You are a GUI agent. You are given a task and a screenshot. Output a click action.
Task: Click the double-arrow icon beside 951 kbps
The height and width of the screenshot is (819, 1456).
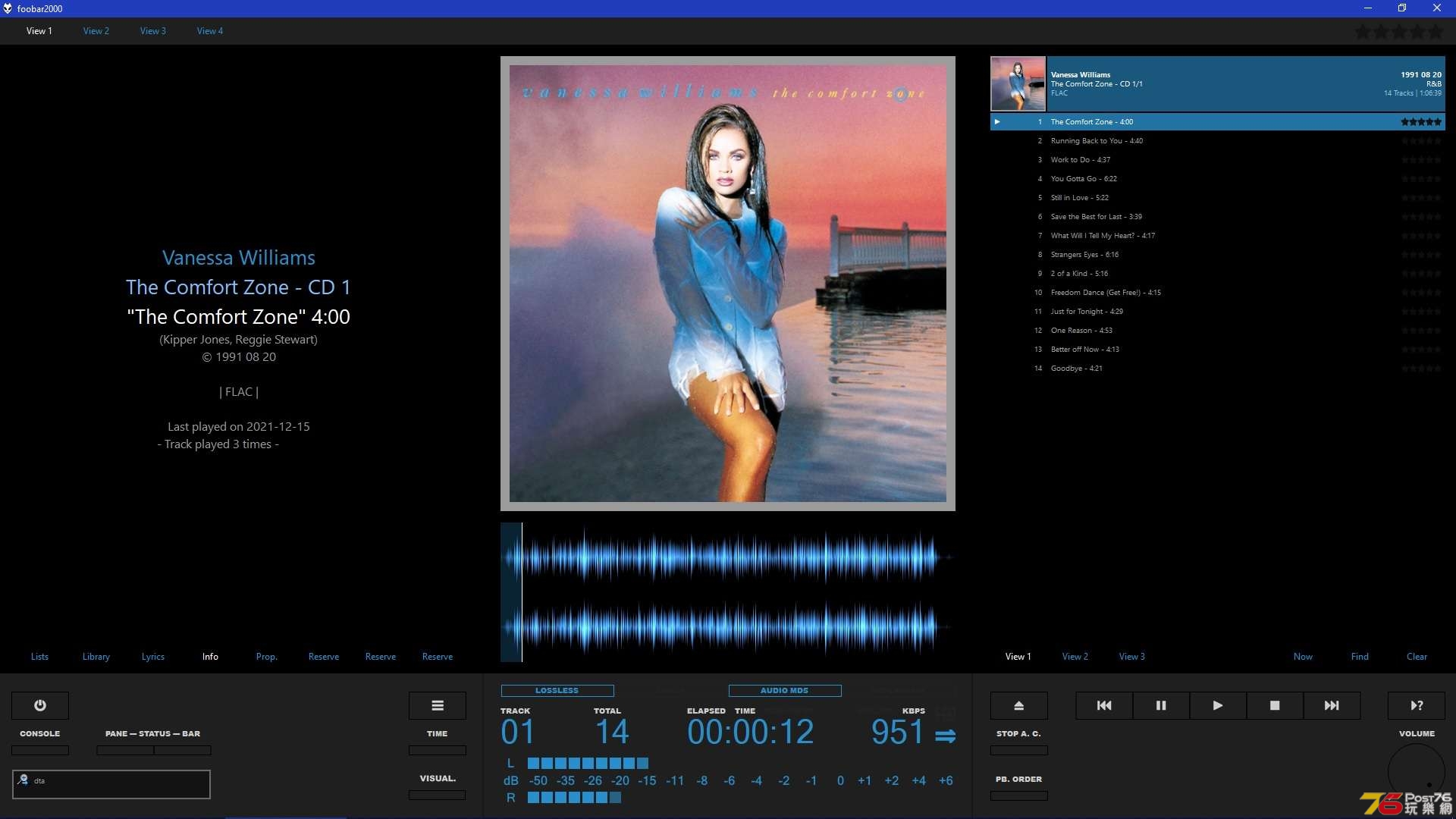pos(945,736)
